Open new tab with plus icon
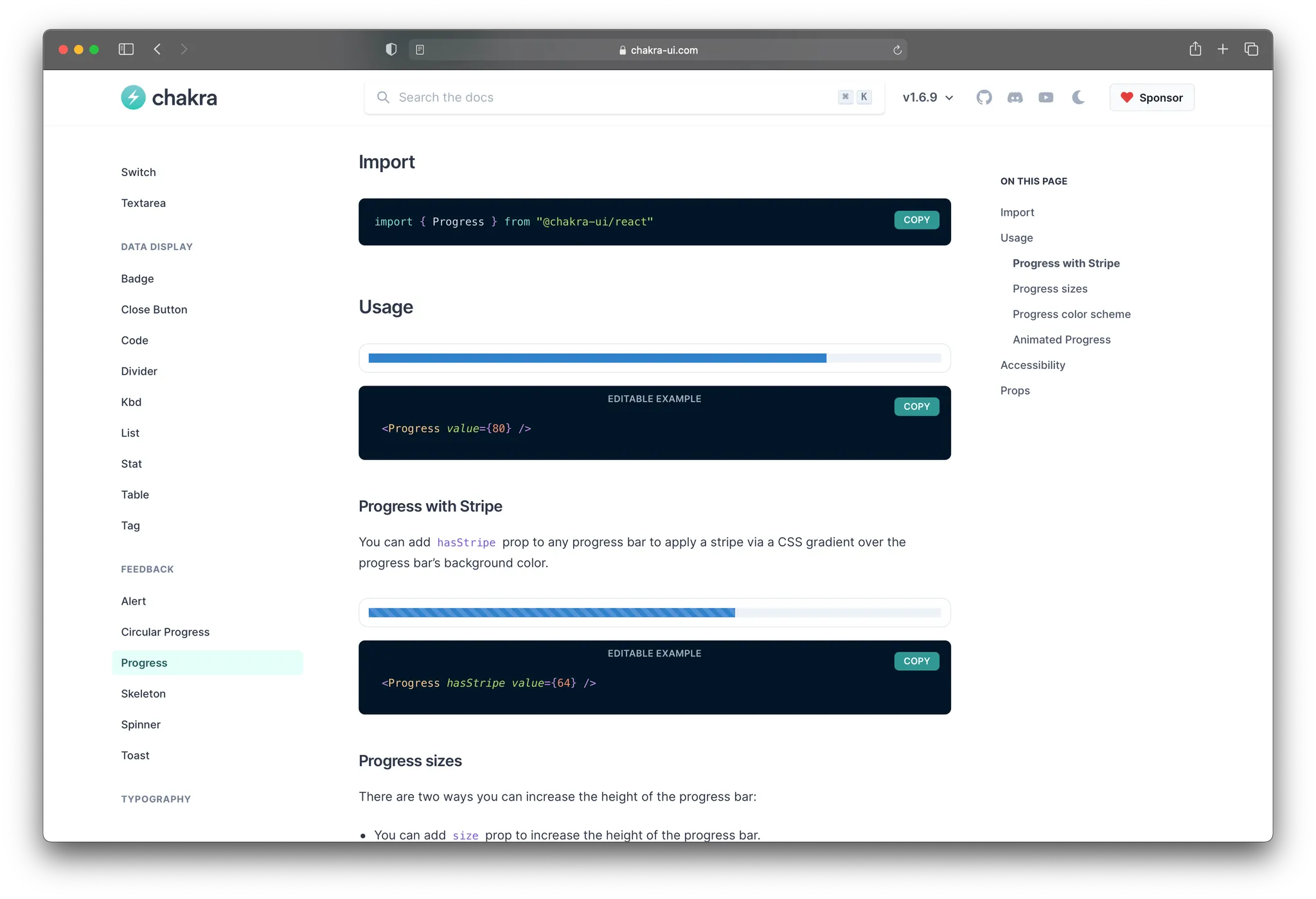This screenshot has height=899, width=1316. coord(1223,49)
